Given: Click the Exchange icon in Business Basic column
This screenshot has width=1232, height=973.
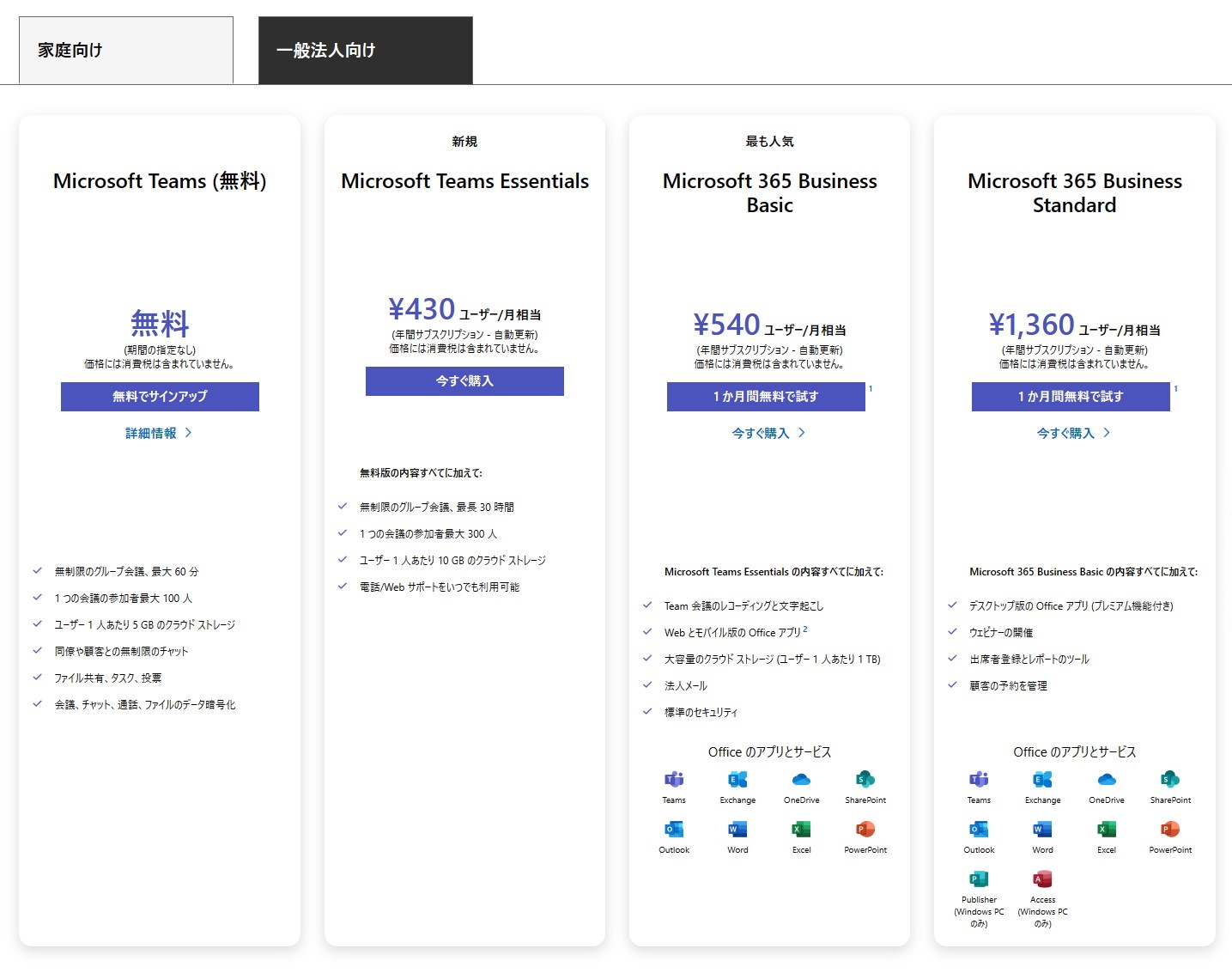Looking at the screenshot, I should tap(737, 781).
